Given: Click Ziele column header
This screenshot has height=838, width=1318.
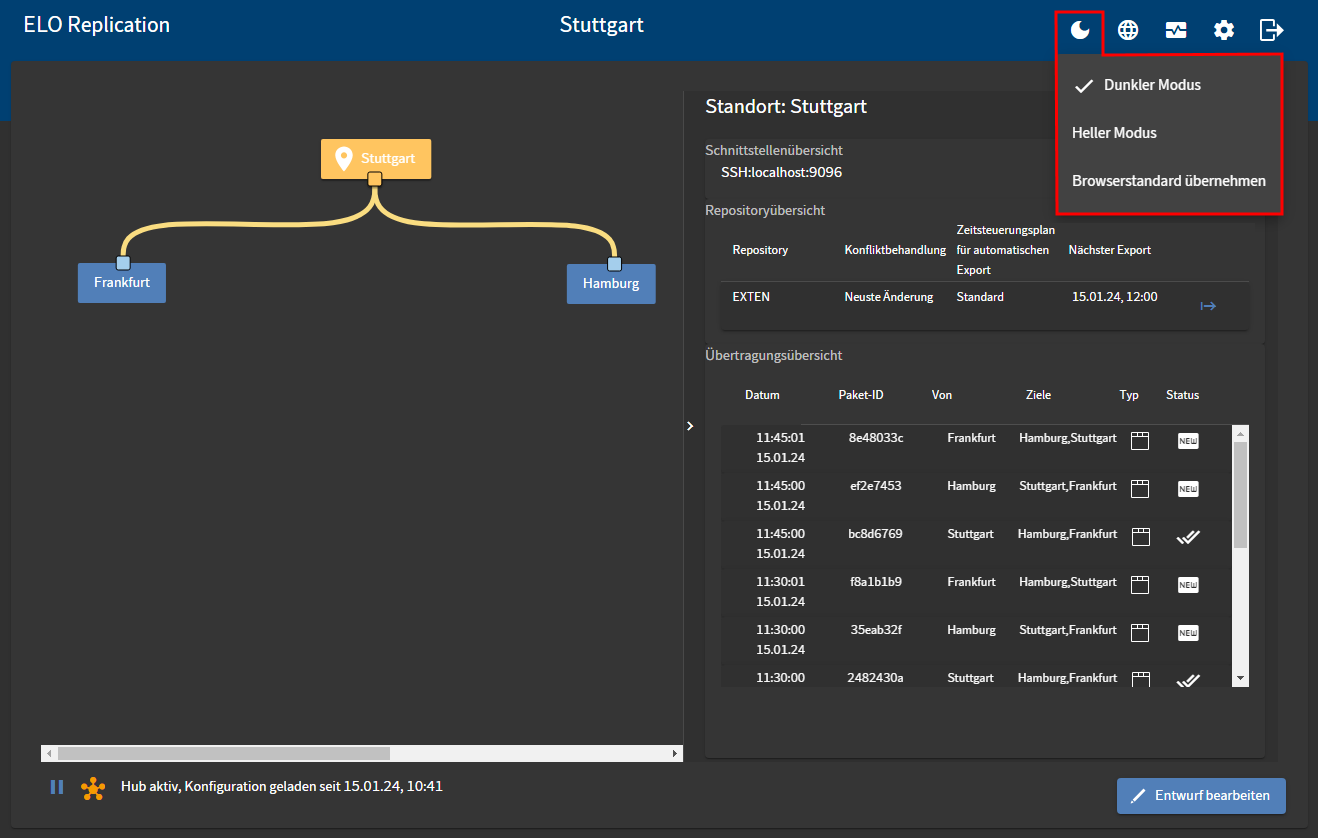Looking at the screenshot, I should click(1038, 395).
